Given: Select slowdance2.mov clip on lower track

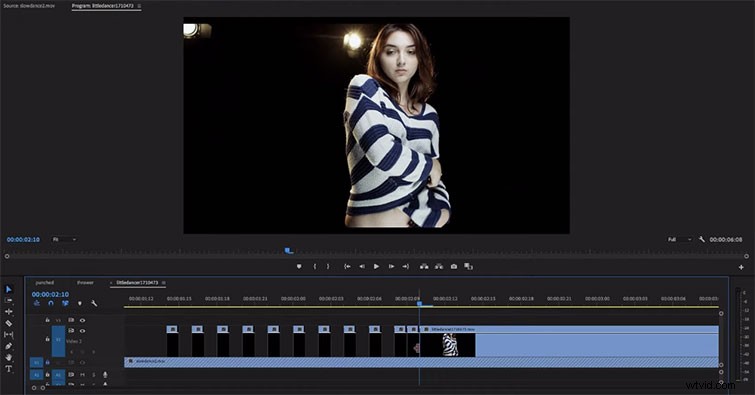Looking at the screenshot, I should (421, 362).
